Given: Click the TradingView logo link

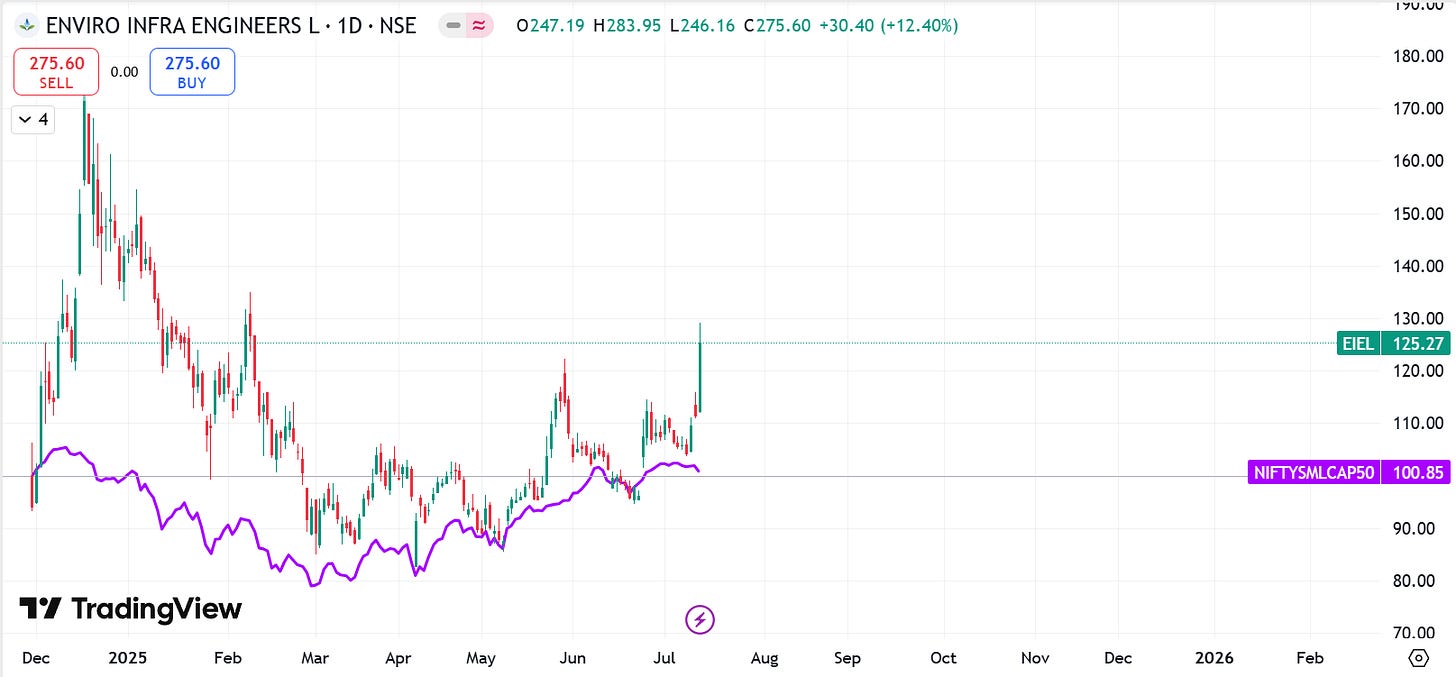Looking at the screenshot, I should coord(130,608).
